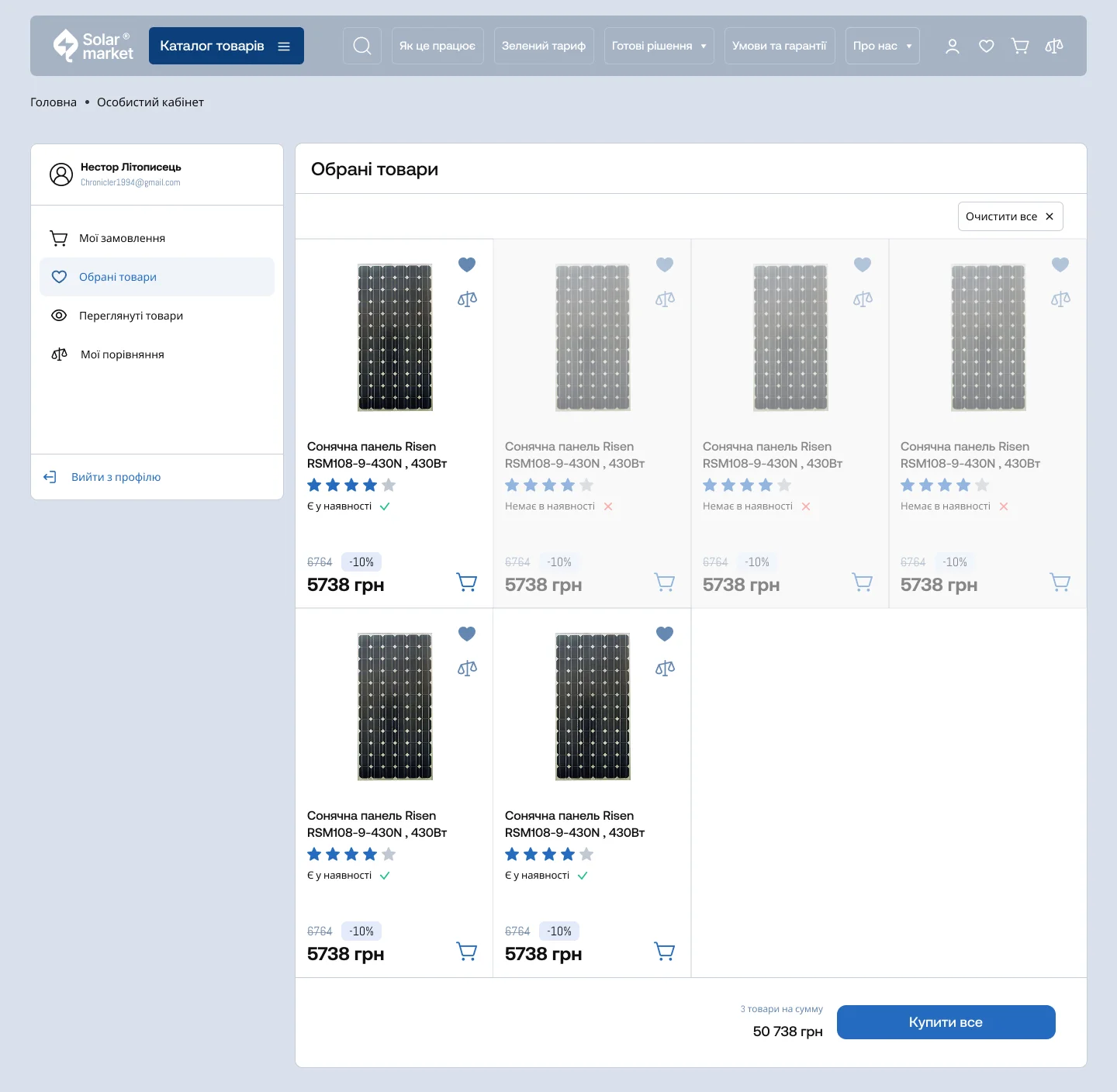Open second top-row product title link

pyautogui.click(x=575, y=455)
